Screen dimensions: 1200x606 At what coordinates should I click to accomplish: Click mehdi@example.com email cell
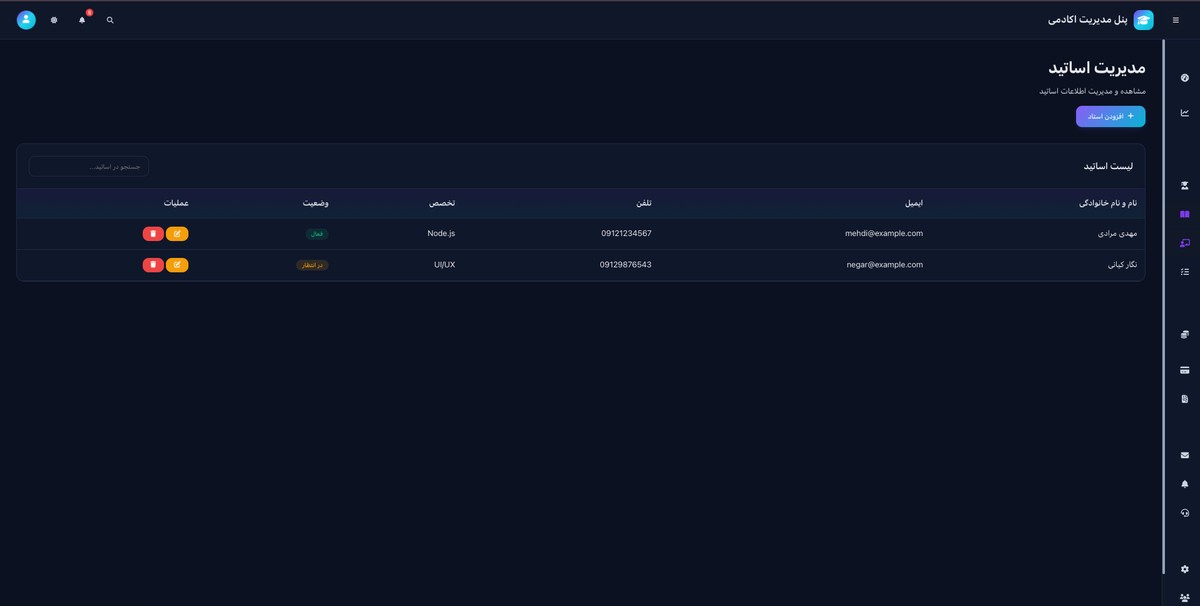pyautogui.click(x=883, y=234)
